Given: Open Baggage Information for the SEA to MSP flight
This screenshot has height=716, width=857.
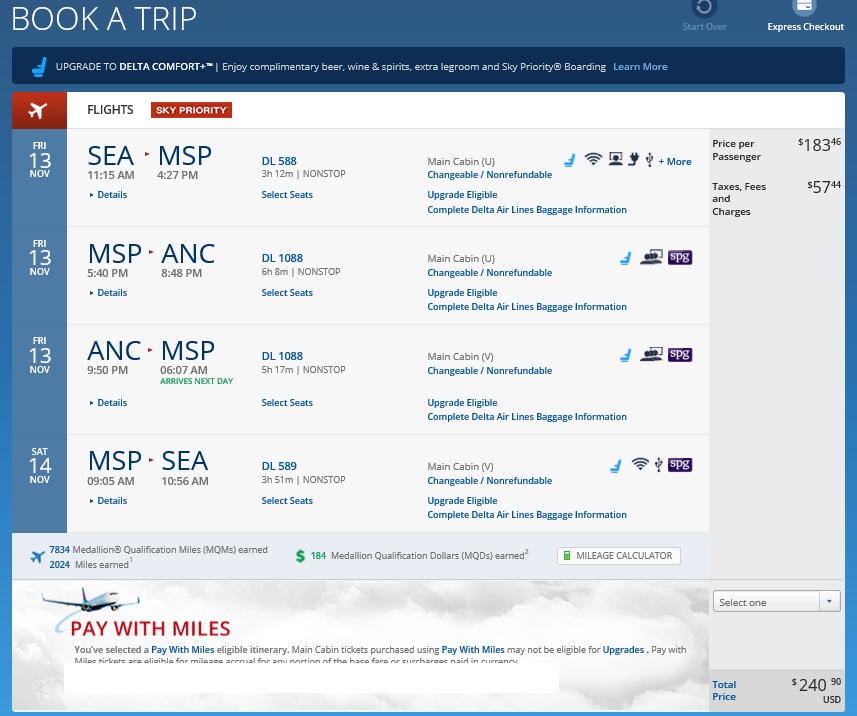Looking at the screenshot, I should point(527,210).
